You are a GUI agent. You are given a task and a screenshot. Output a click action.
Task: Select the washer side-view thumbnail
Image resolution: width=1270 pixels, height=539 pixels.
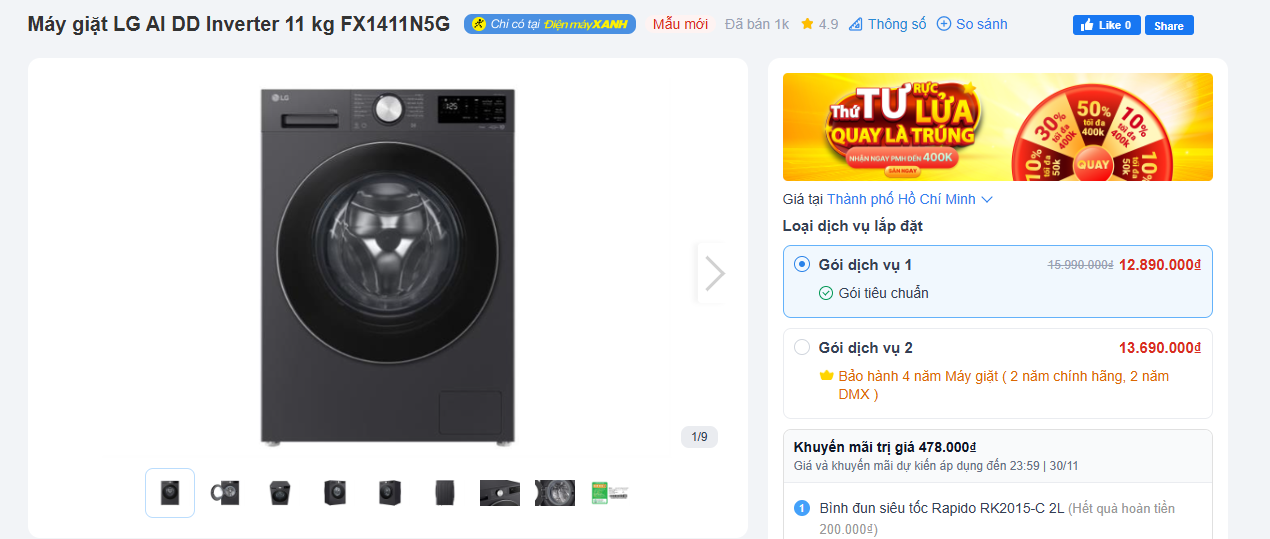(x=445, y=493)
